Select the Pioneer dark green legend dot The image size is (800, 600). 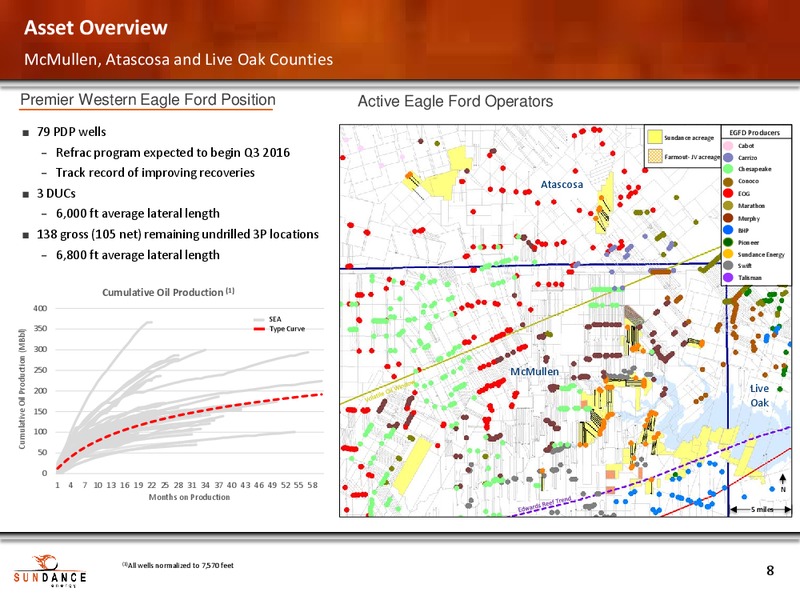click(728, 242)
